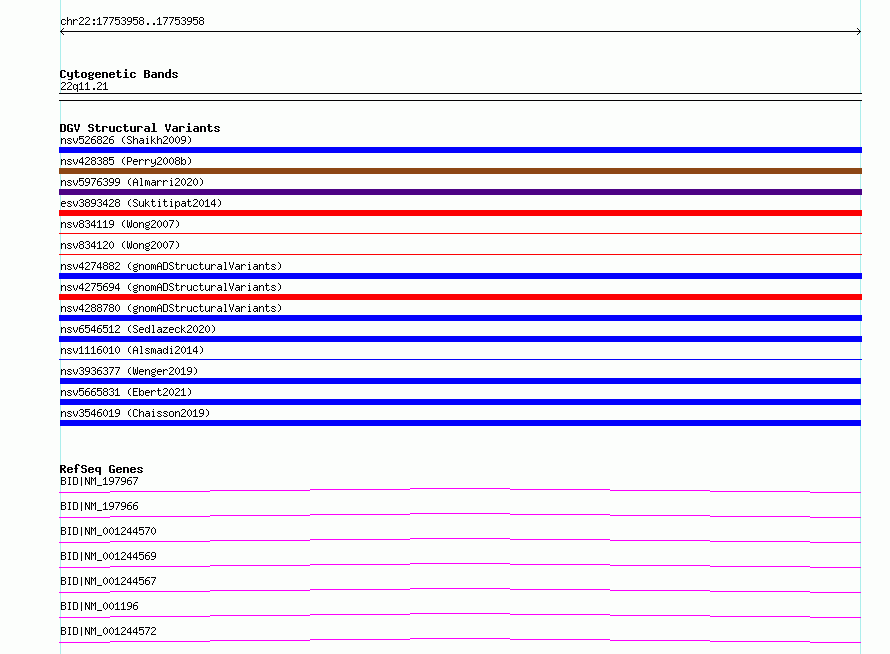This screenshot has height=654, width=890.
Task: Click the RefSeq Genes track heading
Action: [x=101, y=469]
